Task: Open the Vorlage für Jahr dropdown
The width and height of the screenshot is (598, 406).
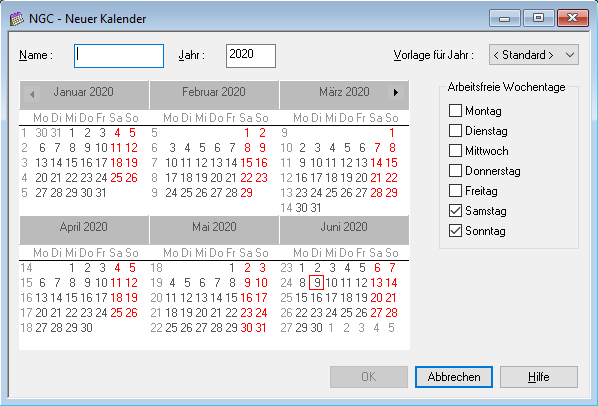Action: pos(534,55)
